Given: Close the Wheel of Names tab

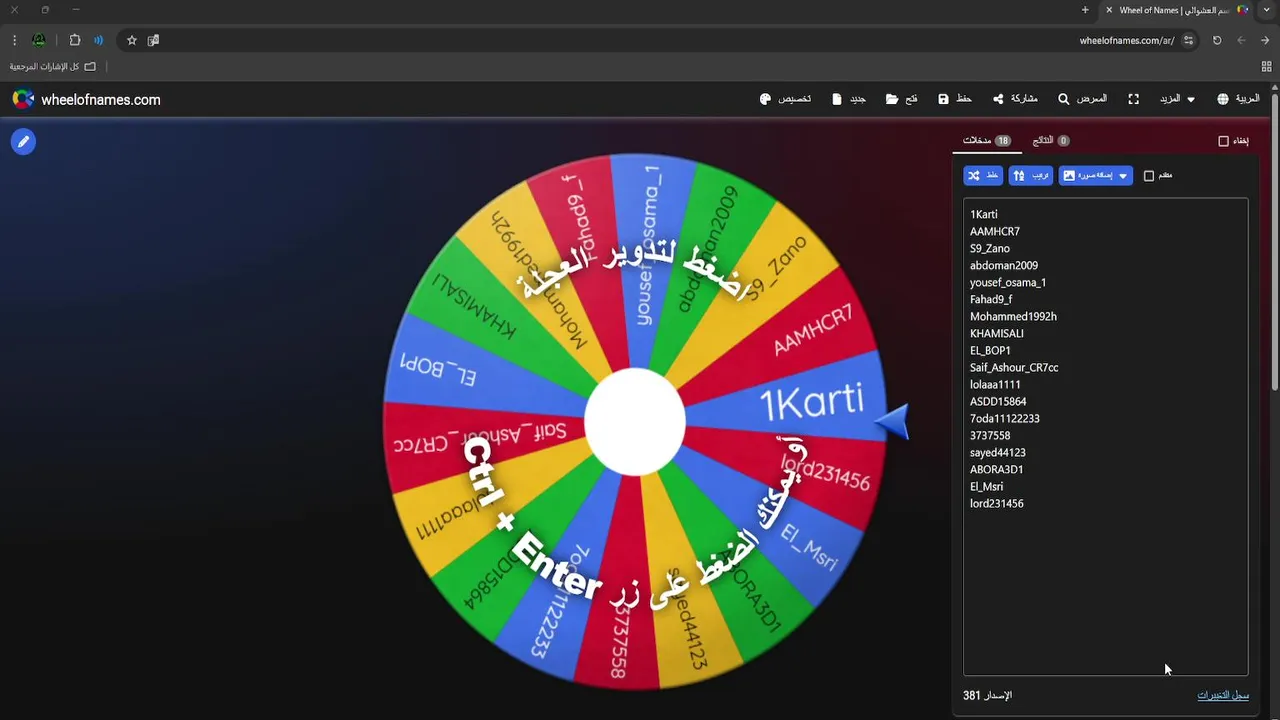Looking at the screenshot, I should point(1109,10).
